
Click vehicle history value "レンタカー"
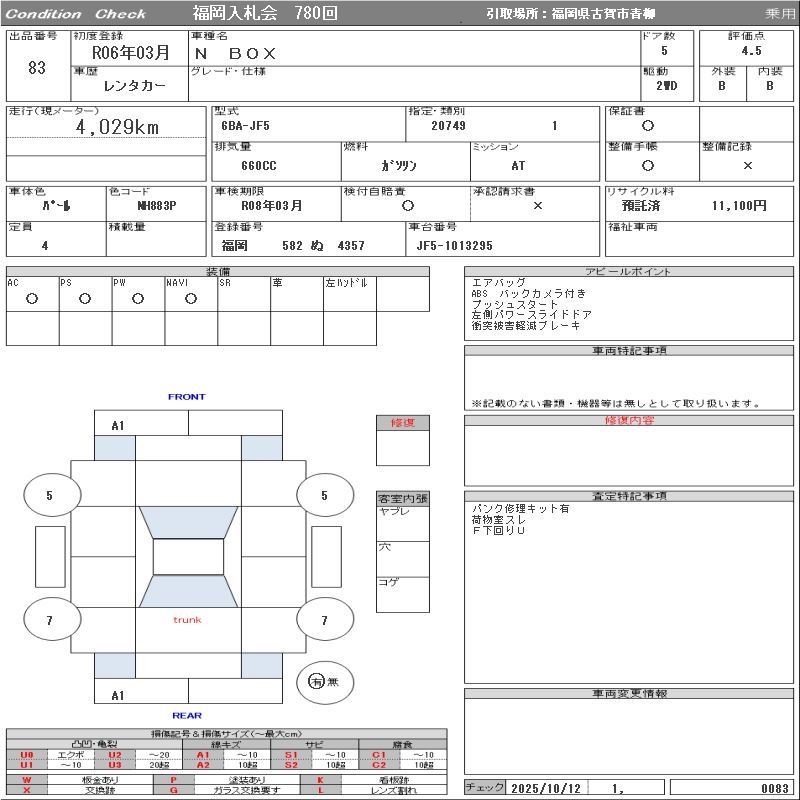click(134, 86)
